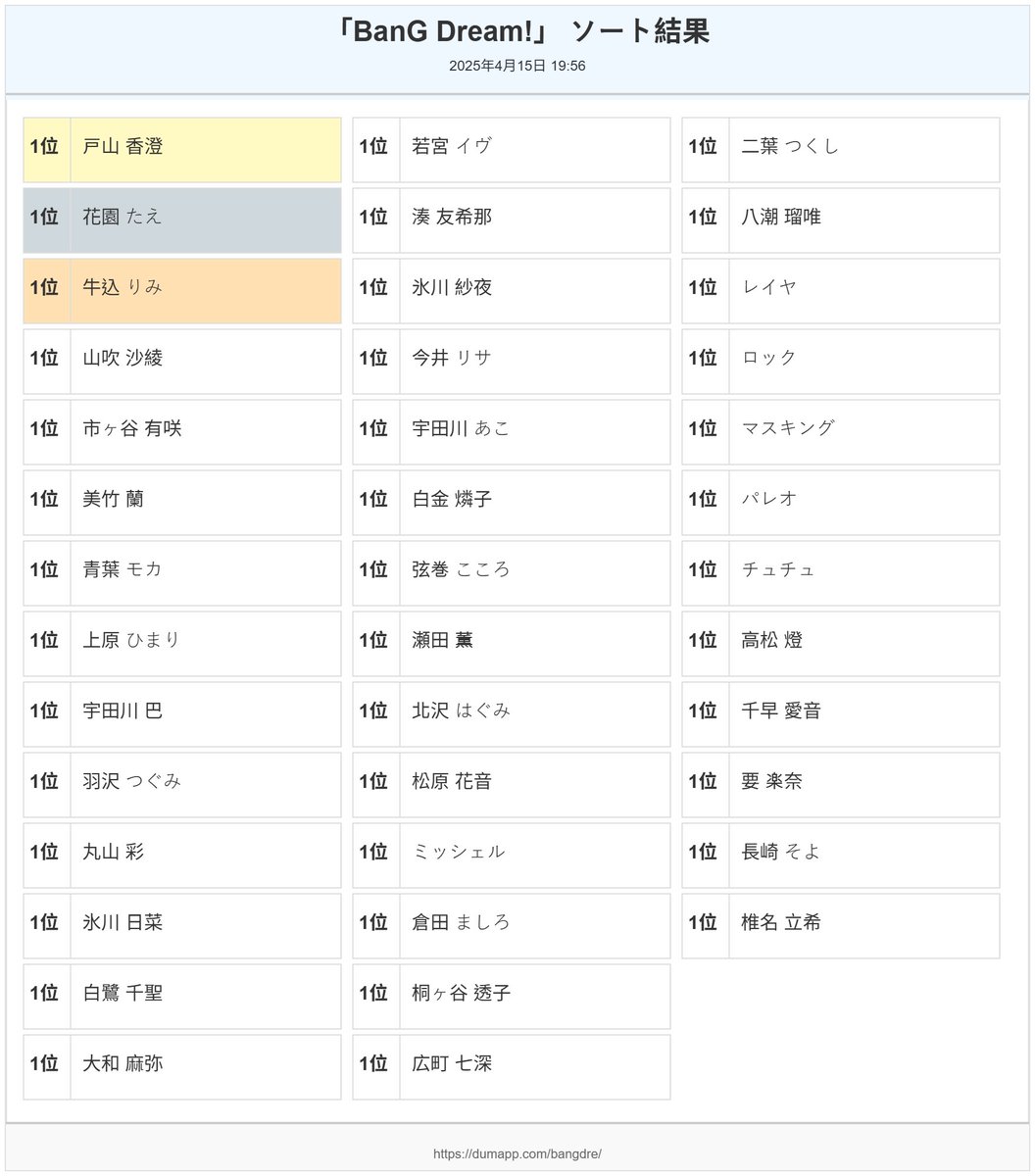Click the 青葉 モカ entry
Image resolution: width=1035 pixels, height=1176 pixels.
pos(182,573)
